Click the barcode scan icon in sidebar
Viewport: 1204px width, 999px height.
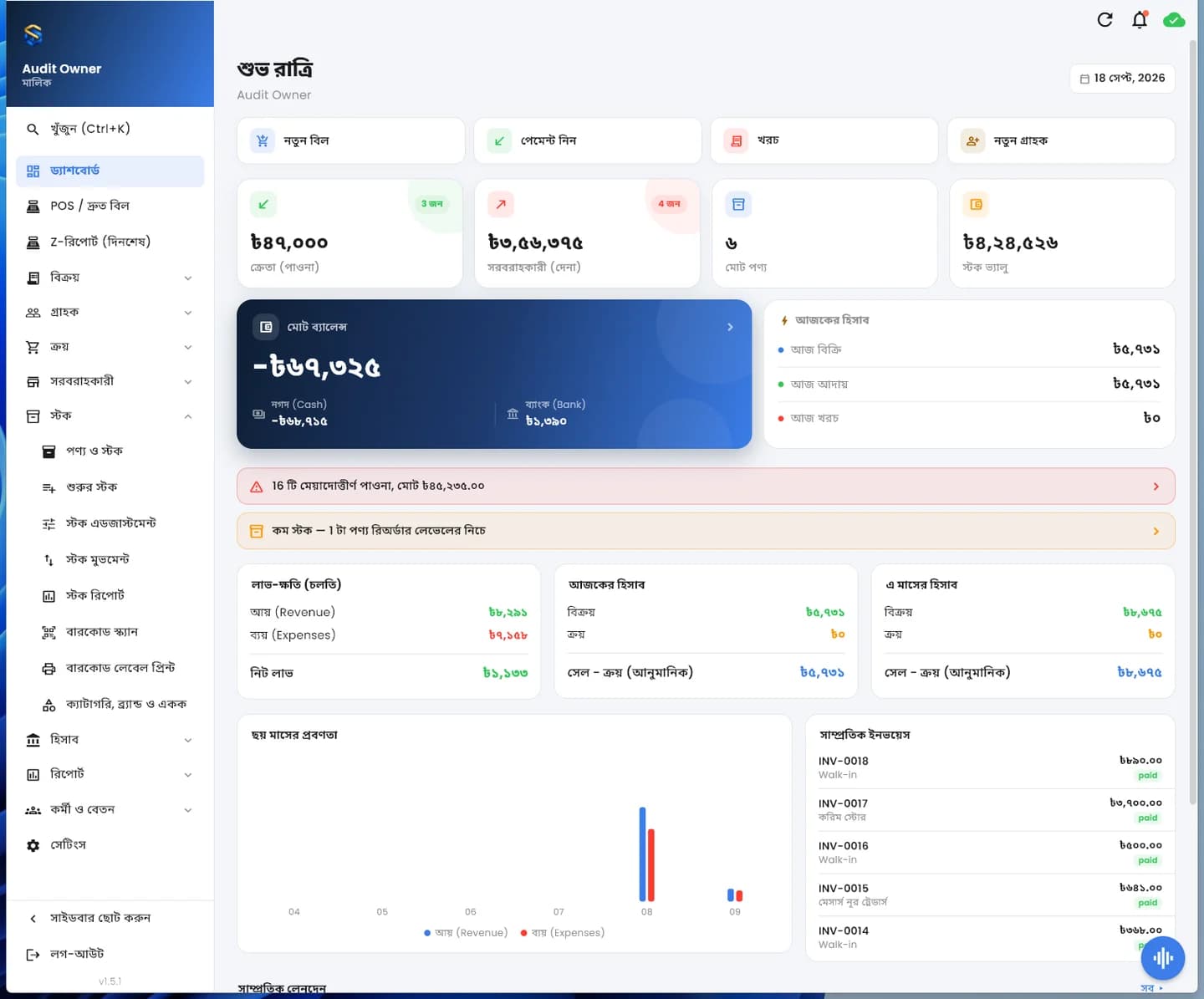48,632
